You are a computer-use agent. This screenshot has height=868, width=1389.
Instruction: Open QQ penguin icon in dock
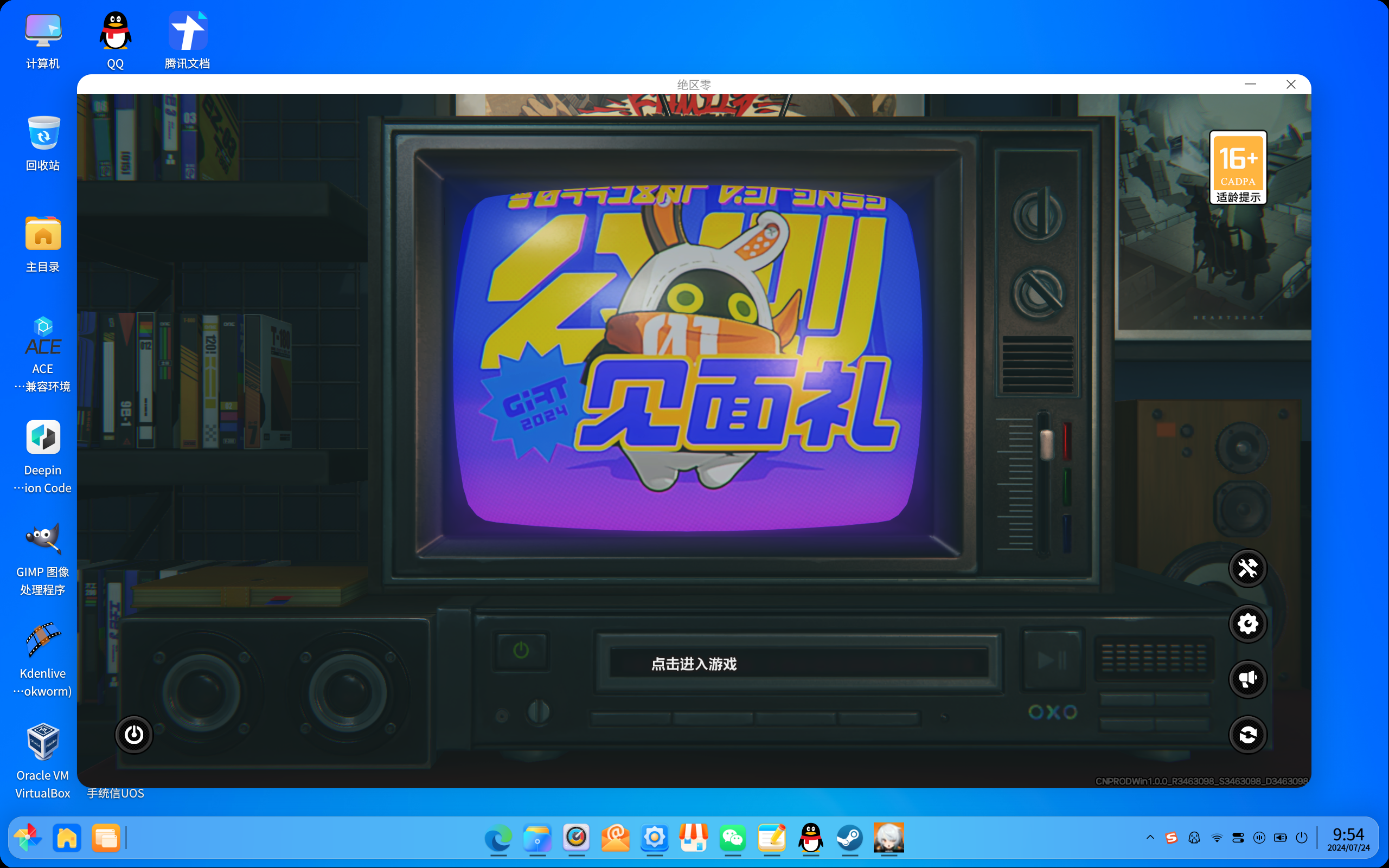click(x=811, y=838)
